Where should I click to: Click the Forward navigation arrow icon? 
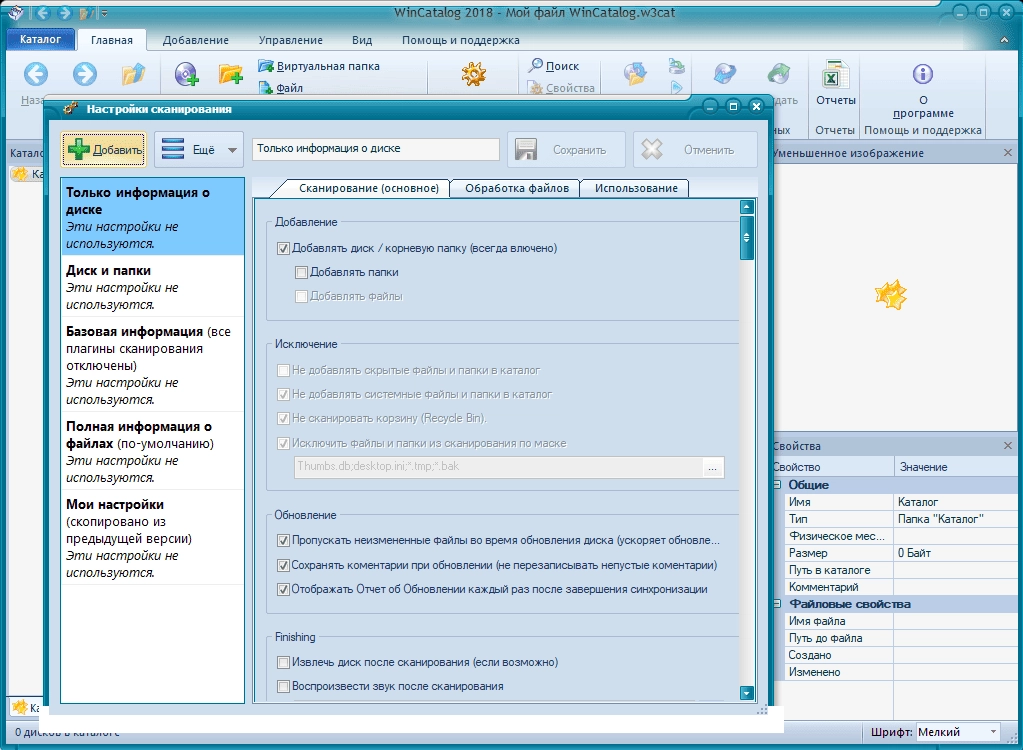84,74
